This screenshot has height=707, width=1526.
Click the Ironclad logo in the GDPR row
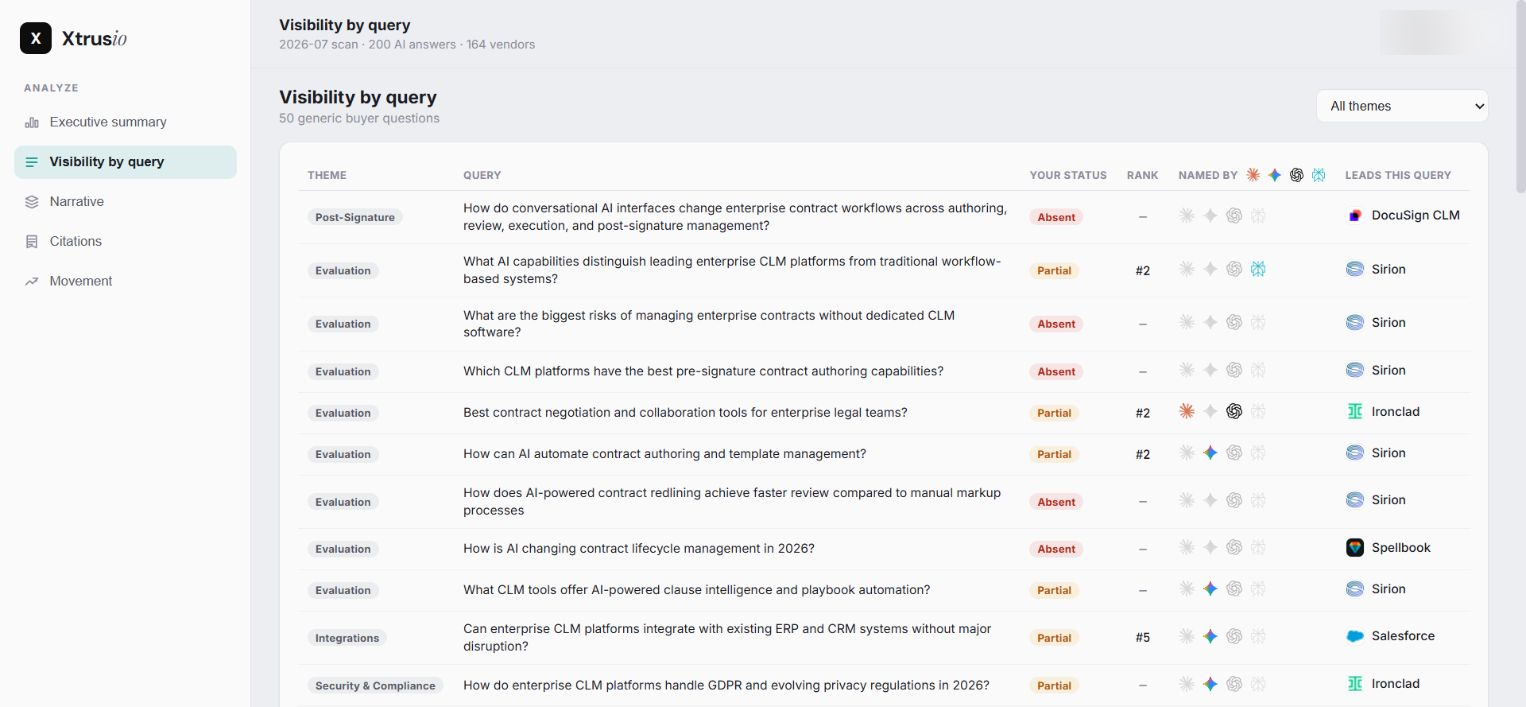click(1355, 684)
